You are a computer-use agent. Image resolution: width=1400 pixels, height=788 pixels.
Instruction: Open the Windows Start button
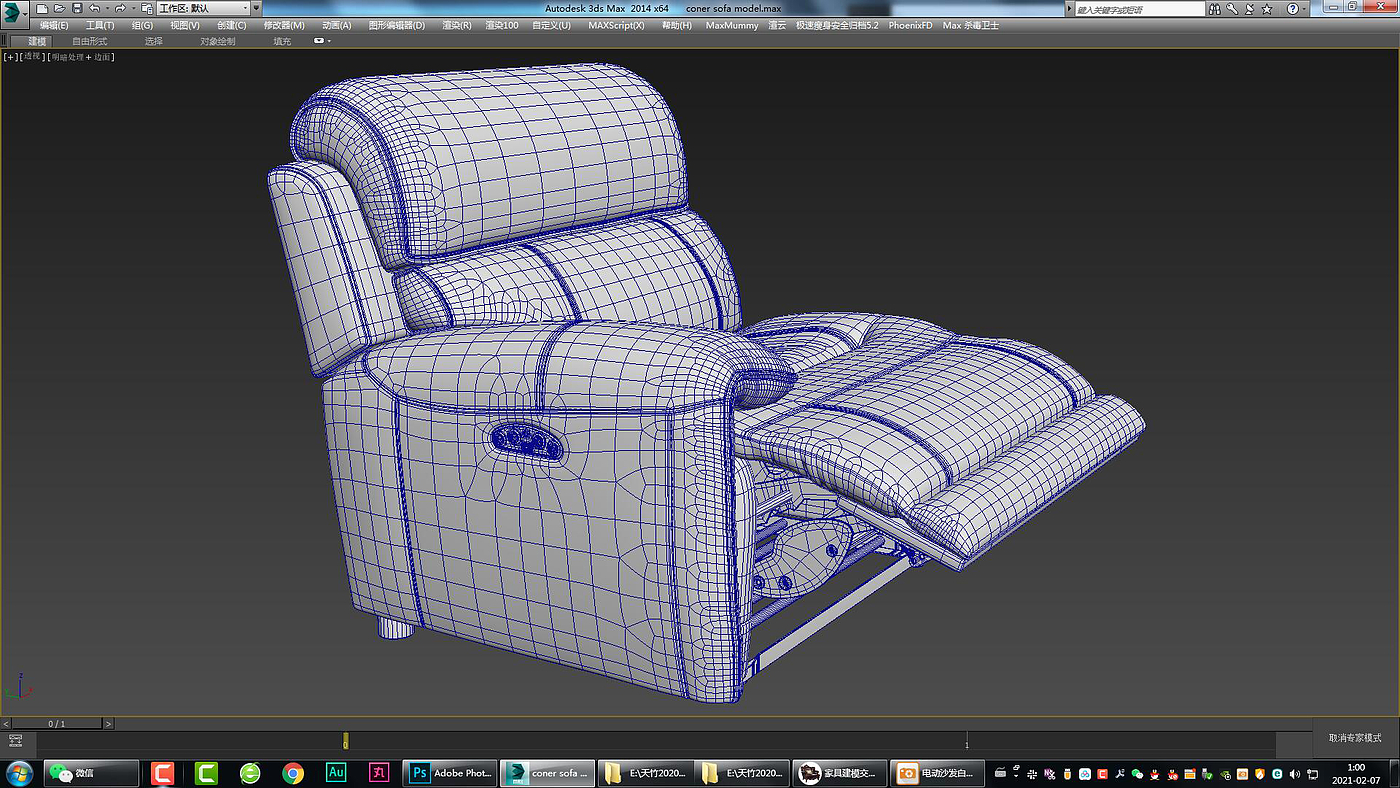pyautogui.click(x=20, y=772)
